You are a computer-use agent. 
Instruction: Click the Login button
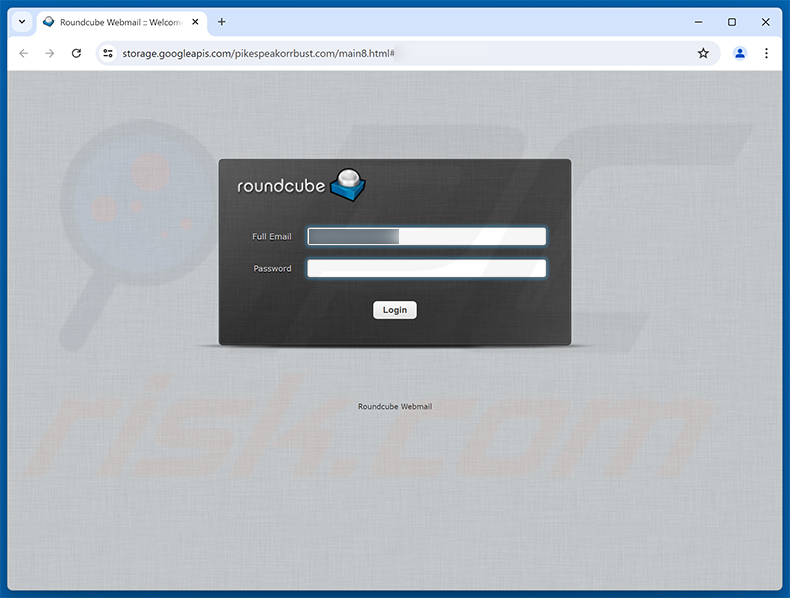tap(394, 310)
